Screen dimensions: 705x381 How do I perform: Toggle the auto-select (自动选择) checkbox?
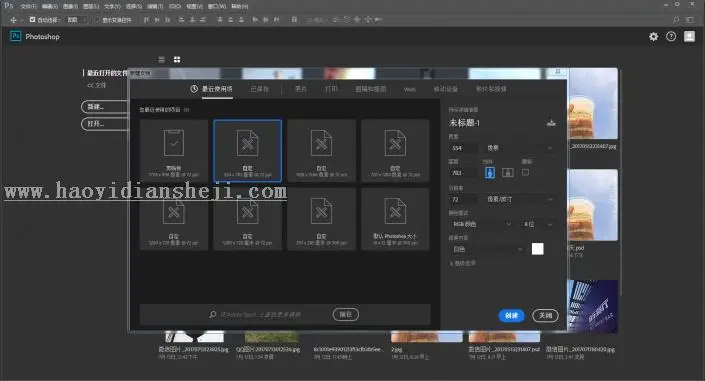pos(32,20)
